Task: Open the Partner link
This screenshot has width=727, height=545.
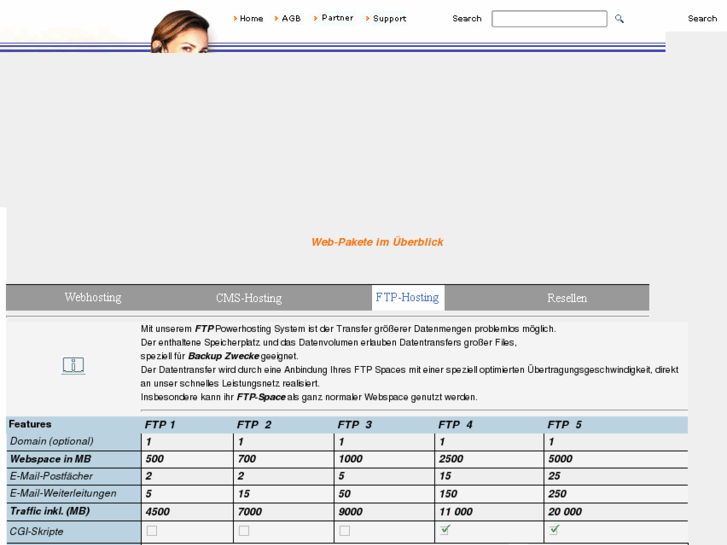Action: pos(338,18)
